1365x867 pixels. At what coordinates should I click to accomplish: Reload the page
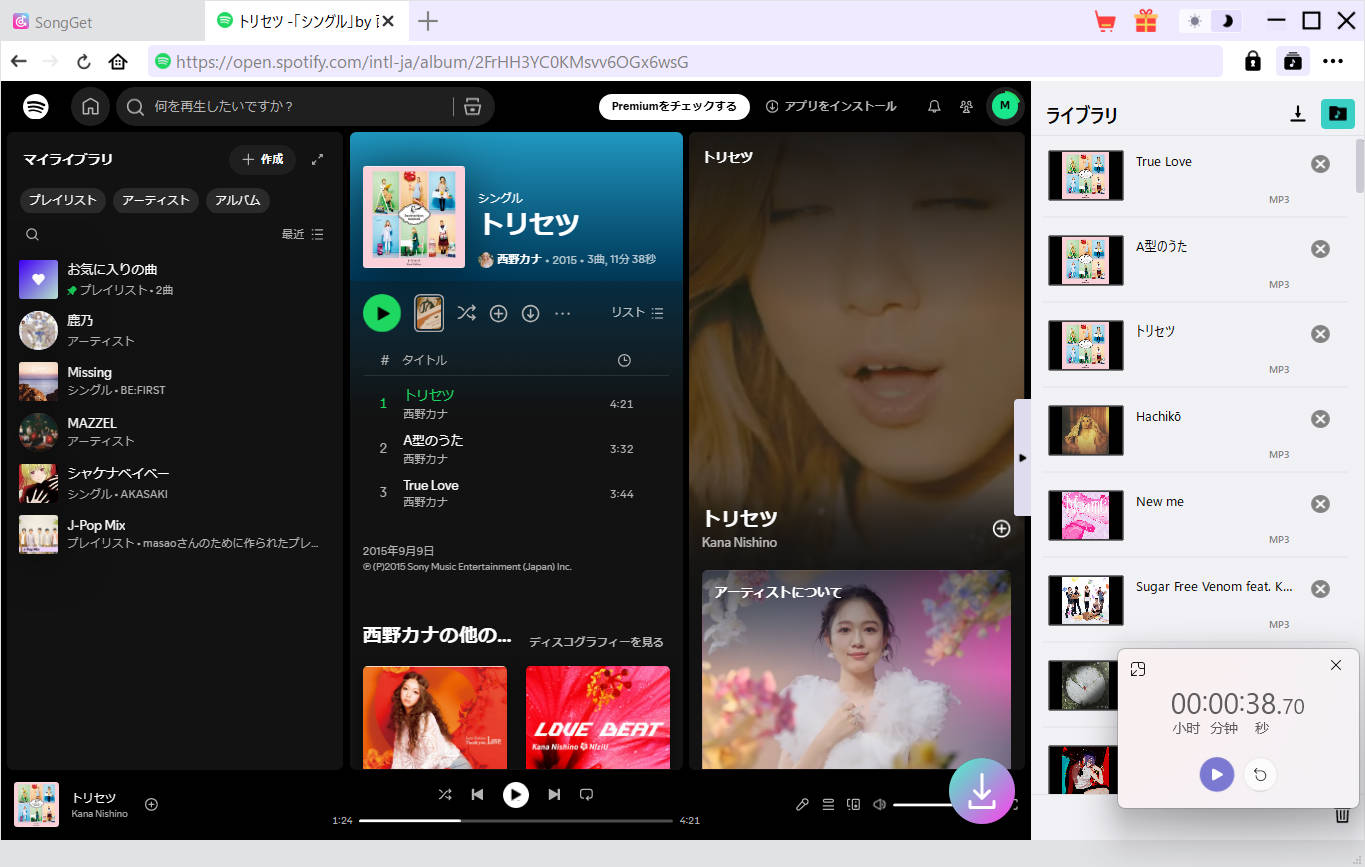(84, 61)
